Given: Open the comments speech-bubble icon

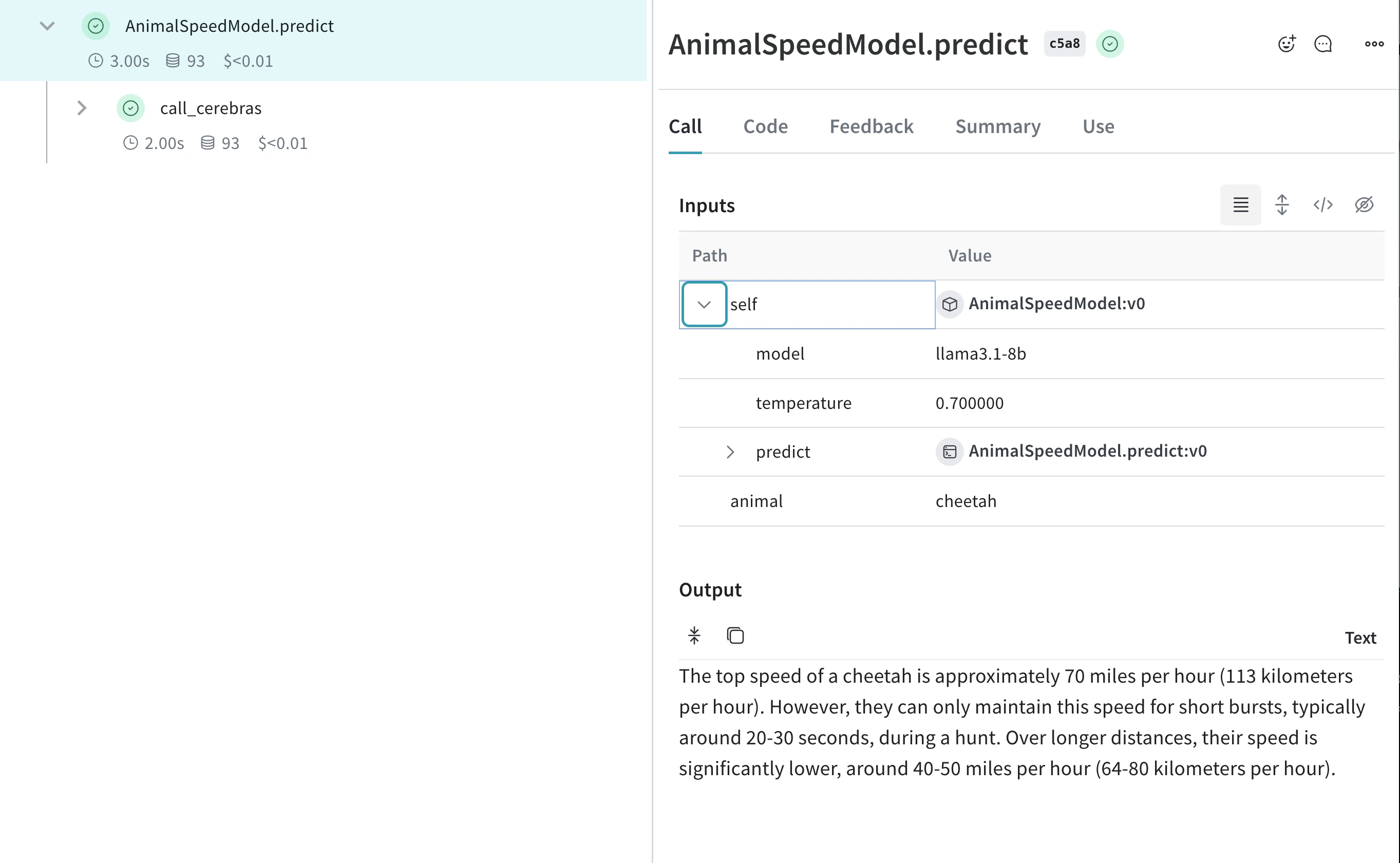Looking at the screenshot, I should coord(1322,44).
